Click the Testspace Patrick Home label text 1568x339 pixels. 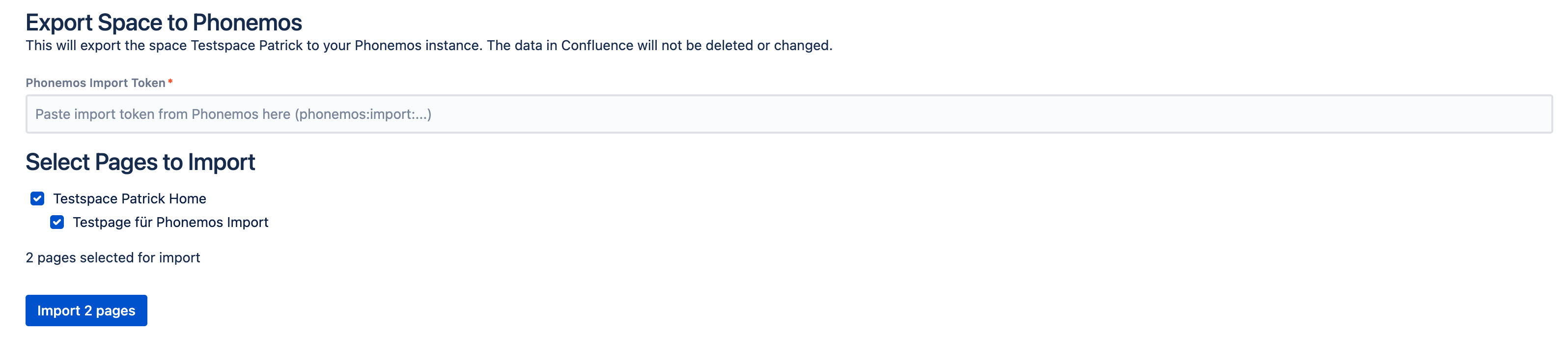[129, 198]
